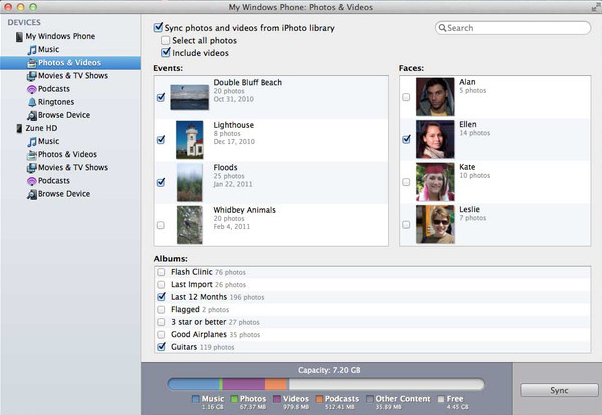Viewport: 602px width, 415px height.
Task: Click the capacity usage bar
Action: [325, 384]
